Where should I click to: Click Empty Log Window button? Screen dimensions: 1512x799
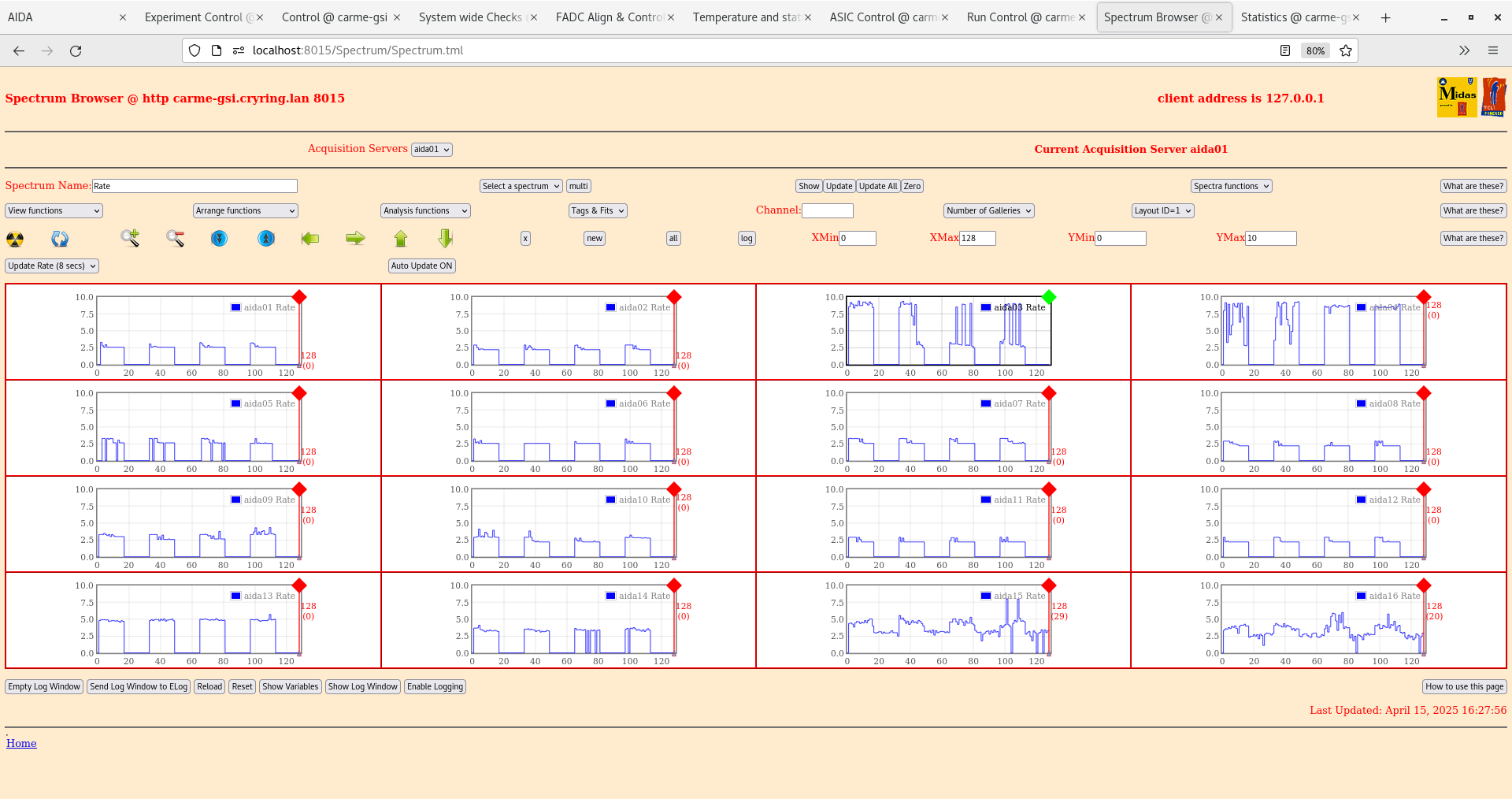pyautogui.click(x=44, y=686)
